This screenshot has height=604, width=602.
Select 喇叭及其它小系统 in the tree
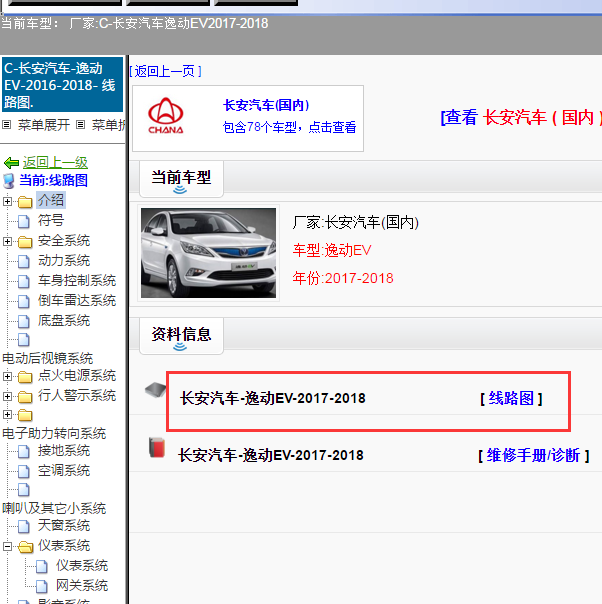pyautogui.click(x=54, y=508)
